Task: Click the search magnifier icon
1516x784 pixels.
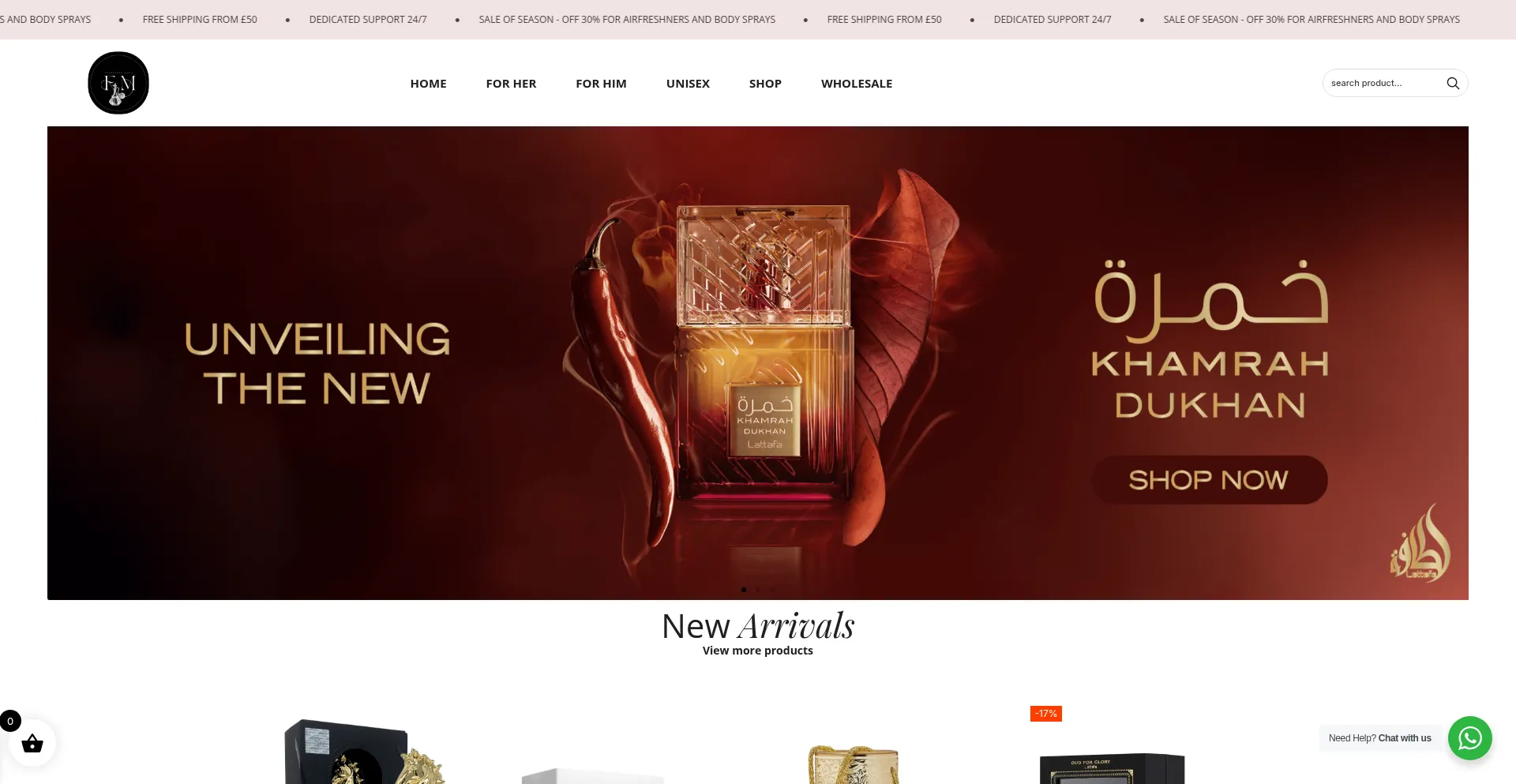Action: coord(1453,83)
